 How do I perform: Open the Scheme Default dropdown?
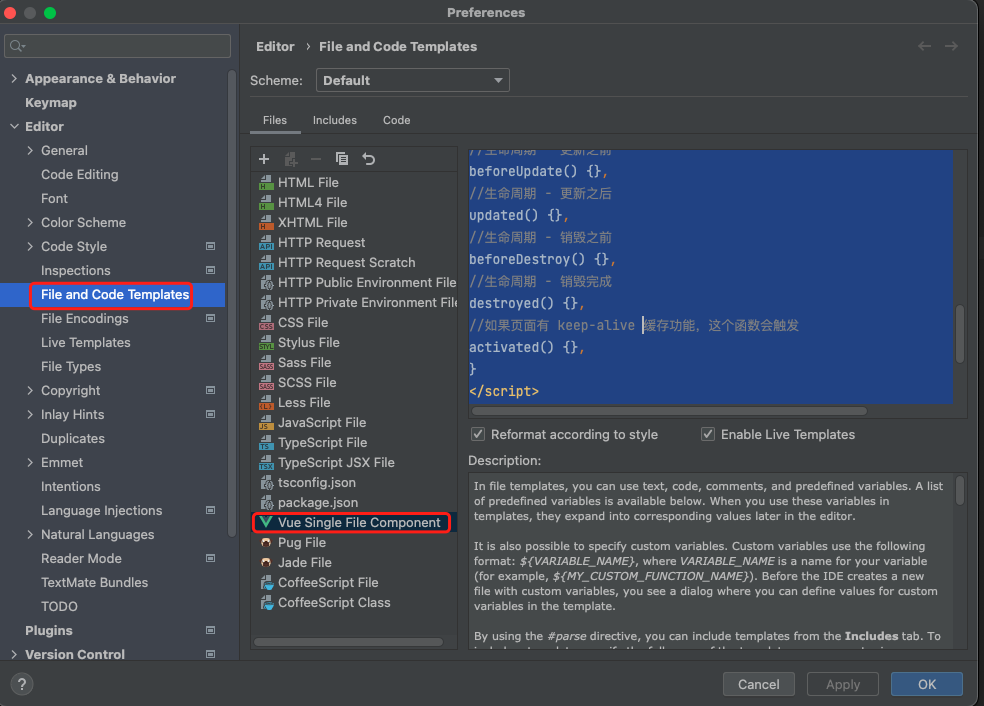coord(412,80)
